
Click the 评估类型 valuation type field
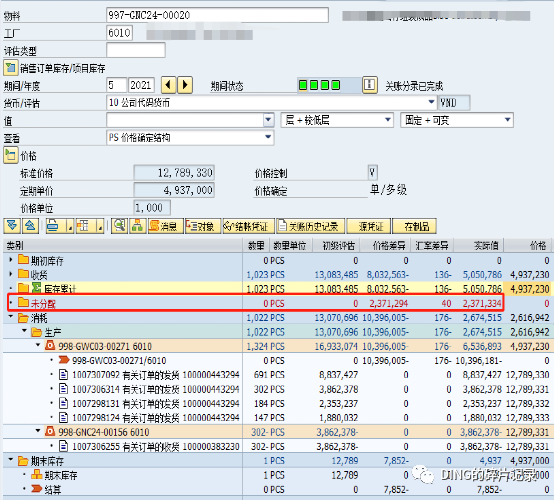(x=136, y=50)
